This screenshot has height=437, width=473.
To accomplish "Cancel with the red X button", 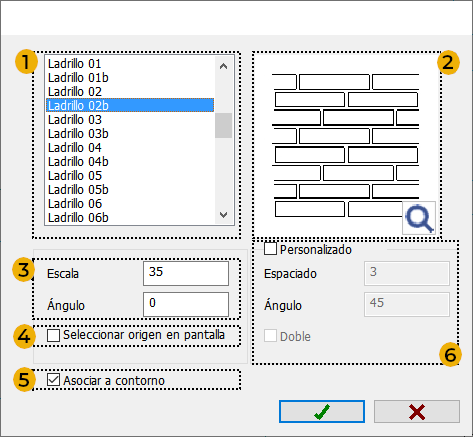I will tap(417, 412).
